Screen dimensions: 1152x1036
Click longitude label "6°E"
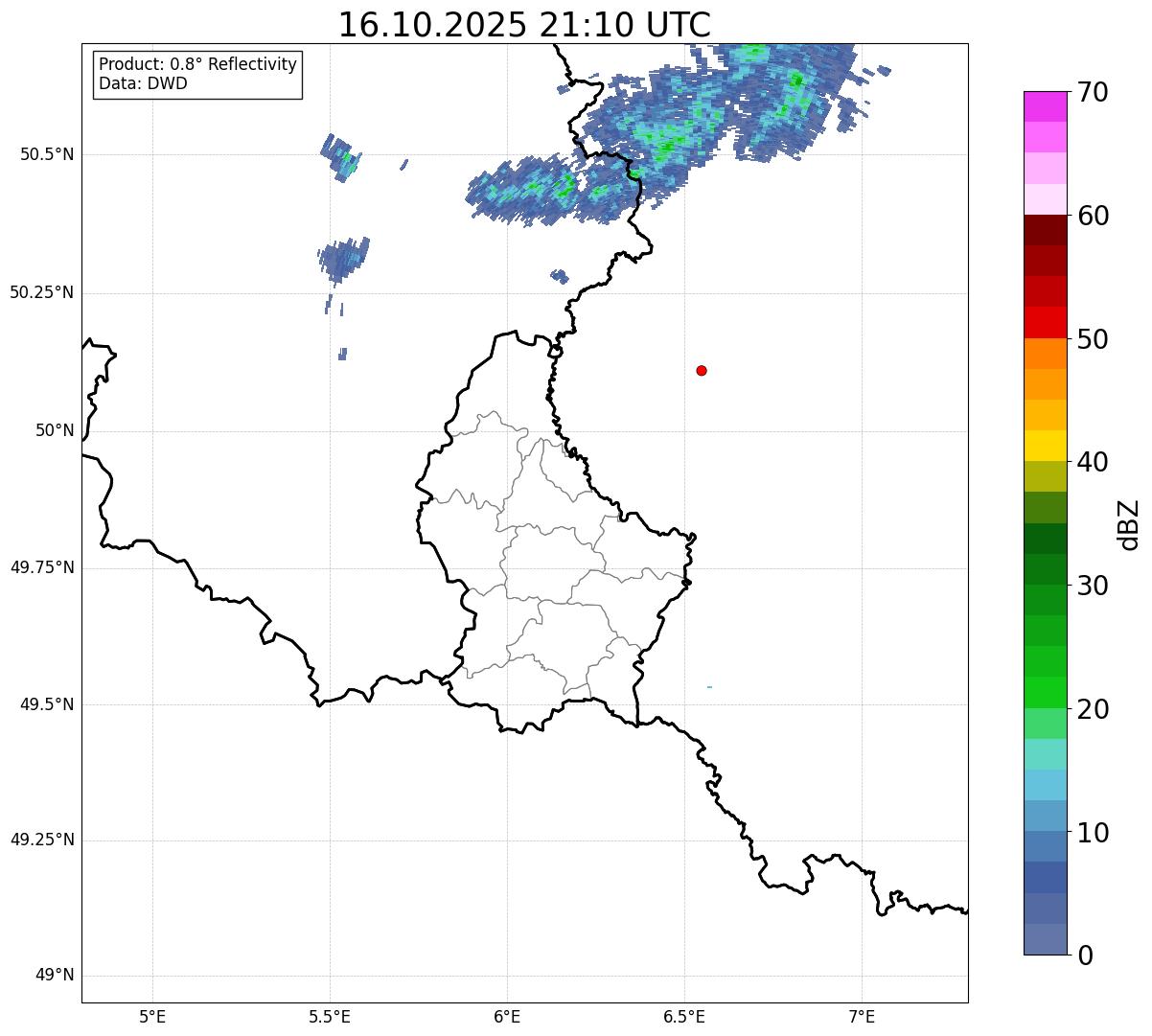(x=507, y=1016)
